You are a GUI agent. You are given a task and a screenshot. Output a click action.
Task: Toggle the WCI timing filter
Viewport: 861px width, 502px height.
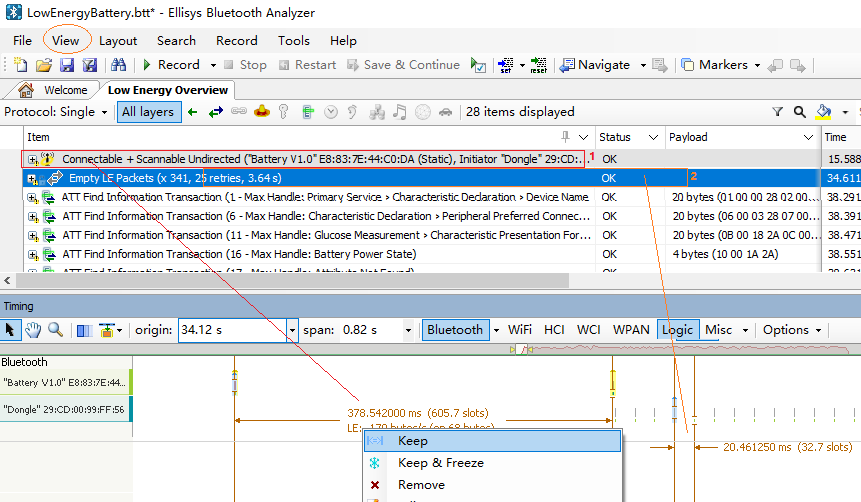588,330
